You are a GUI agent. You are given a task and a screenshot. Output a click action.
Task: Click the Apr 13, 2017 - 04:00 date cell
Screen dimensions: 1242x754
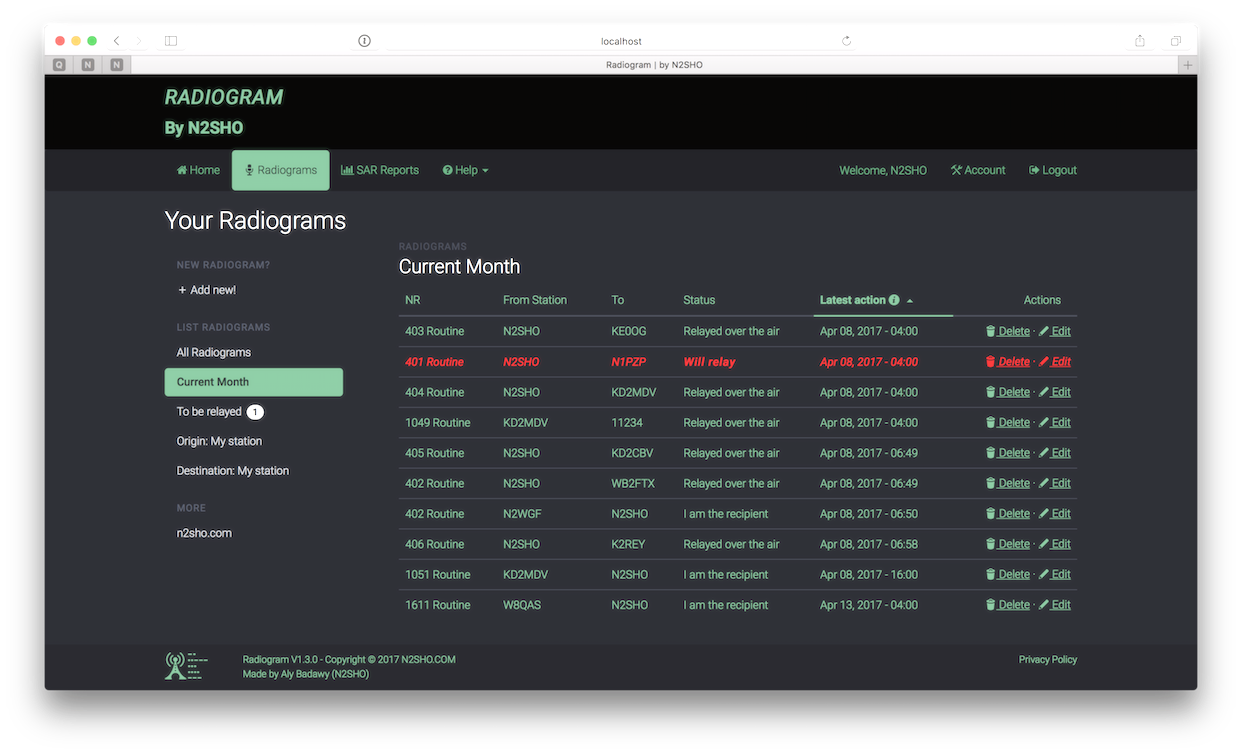tap(869, 605)
